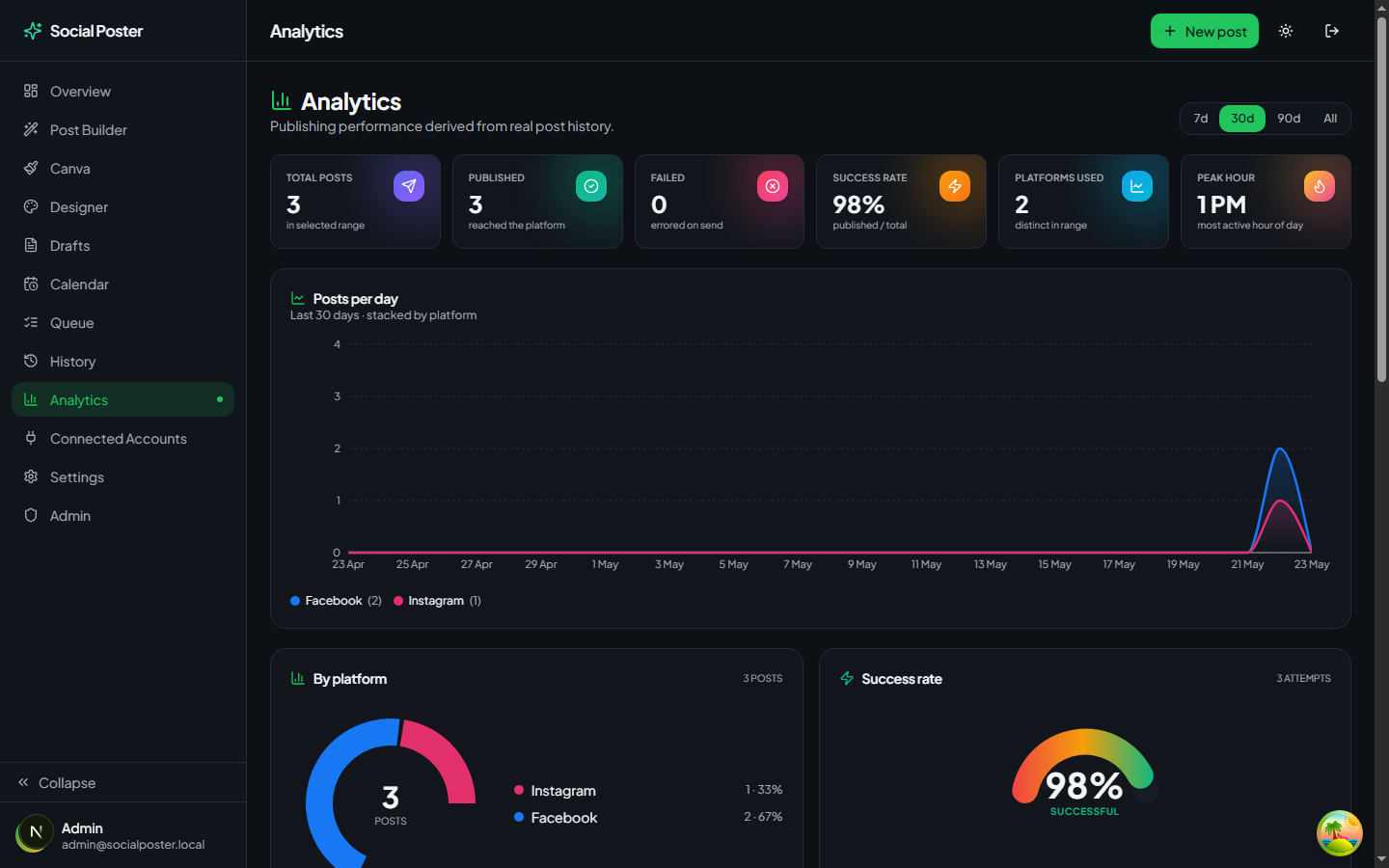Click the Designer palette icon
Screen dimensions: 1389x868
pos(31,206)
